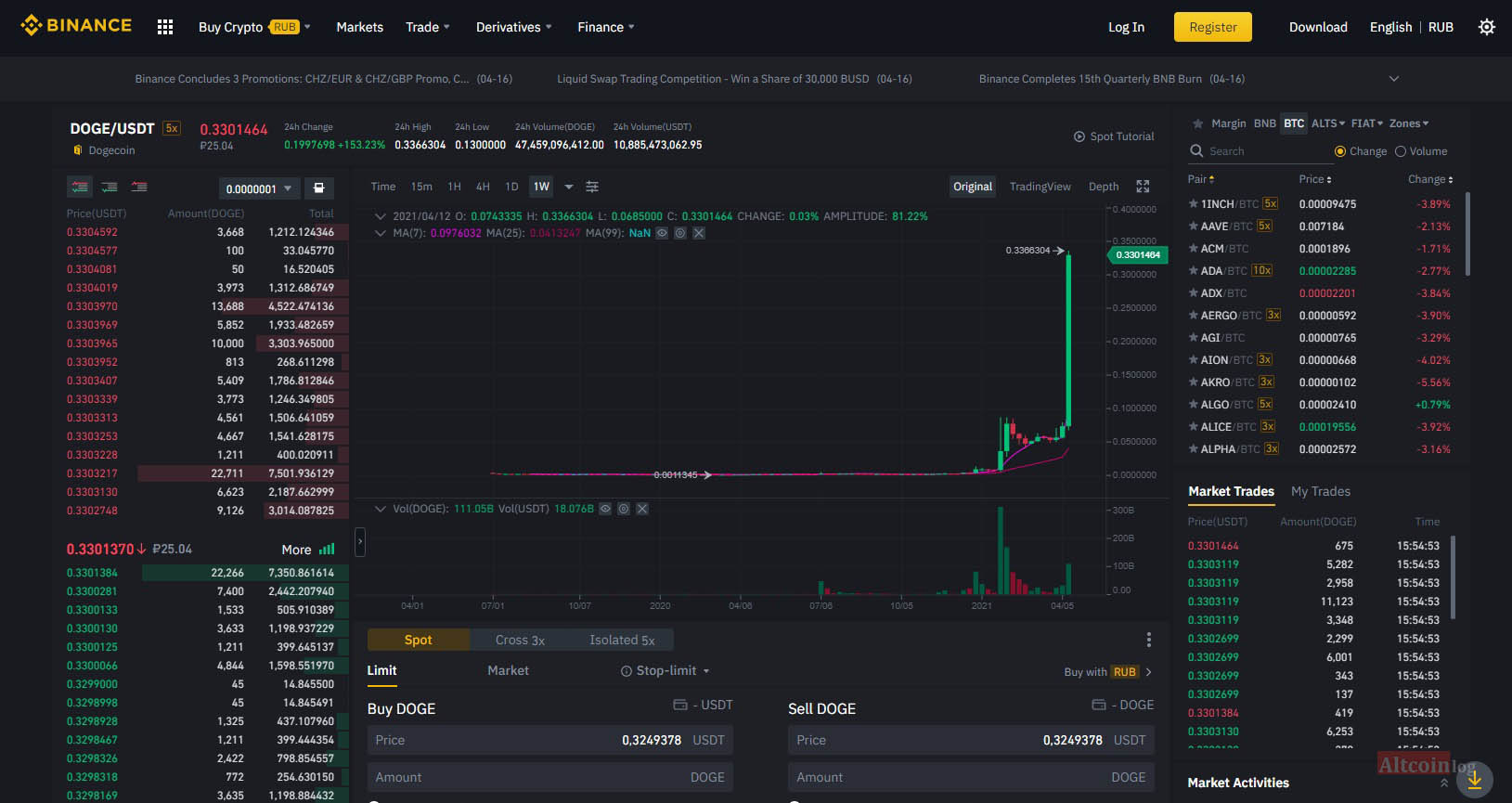Toggle MA indicator visibility eye
The image size is (1512, 803).
[662, 233]
